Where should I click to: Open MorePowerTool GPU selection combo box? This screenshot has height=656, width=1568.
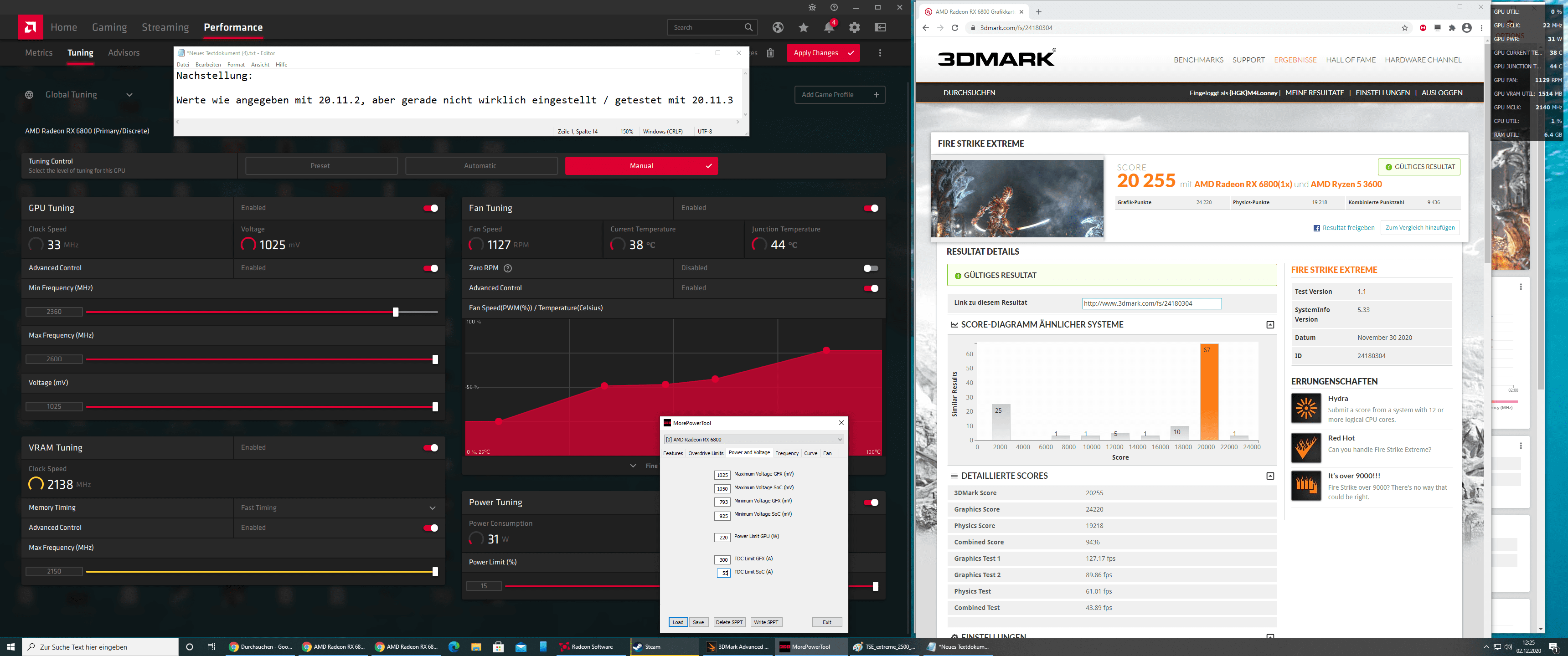pos(753,439)
